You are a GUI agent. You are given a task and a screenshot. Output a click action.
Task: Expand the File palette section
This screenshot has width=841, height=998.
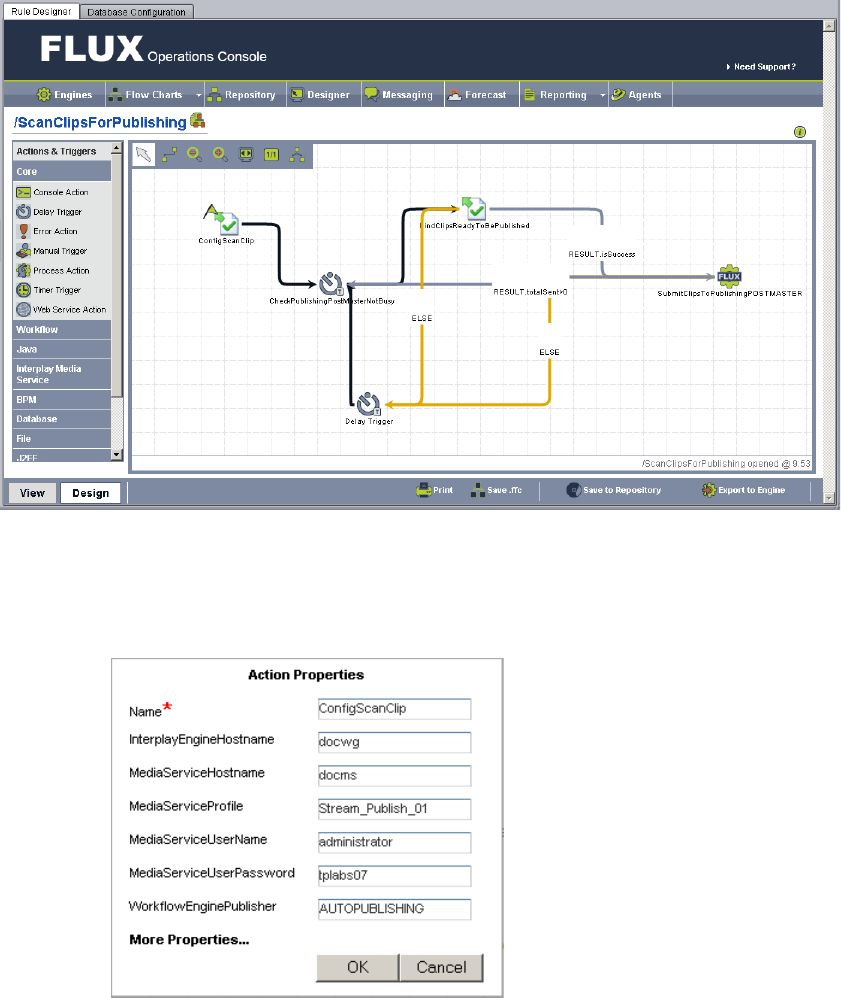click(62, 439)
